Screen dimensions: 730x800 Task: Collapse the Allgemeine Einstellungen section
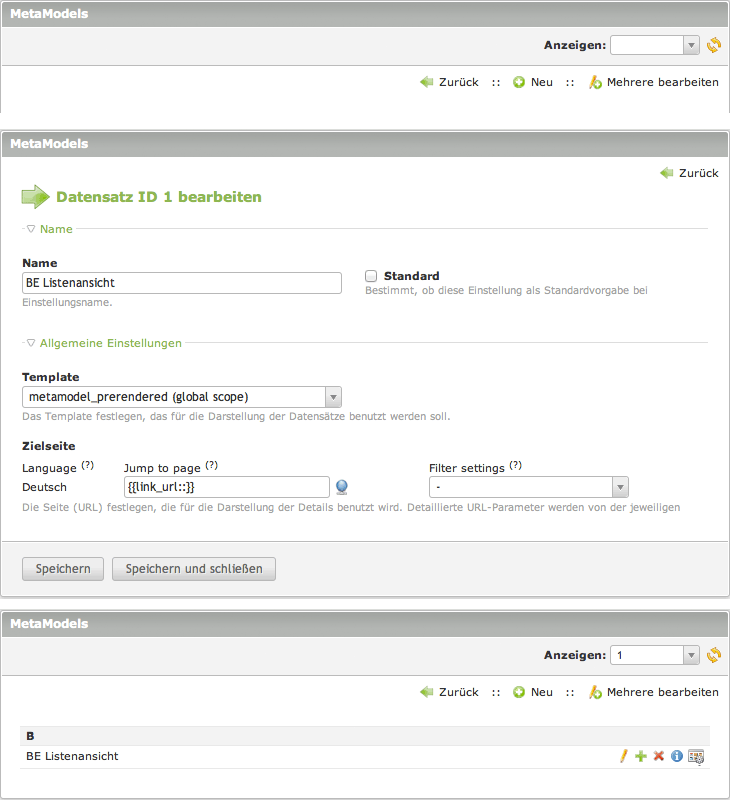103,343
